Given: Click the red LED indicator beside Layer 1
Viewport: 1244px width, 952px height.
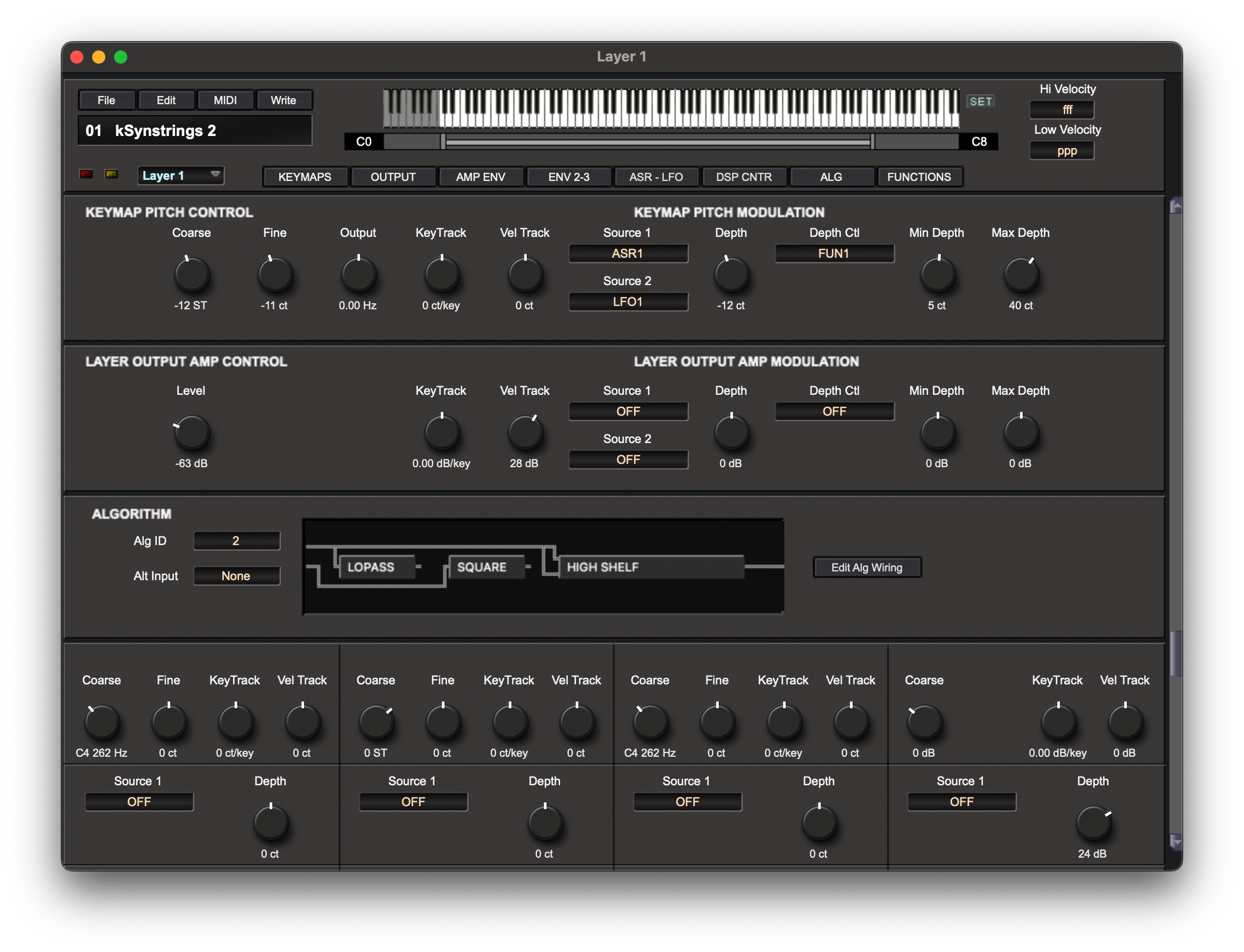Looking at the screenshot, I should click(x=86, y=174).
